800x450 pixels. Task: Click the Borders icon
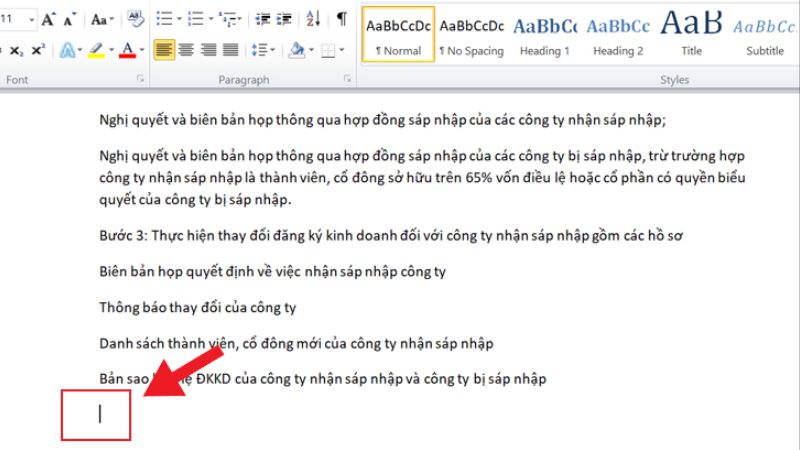pos(328,51)
